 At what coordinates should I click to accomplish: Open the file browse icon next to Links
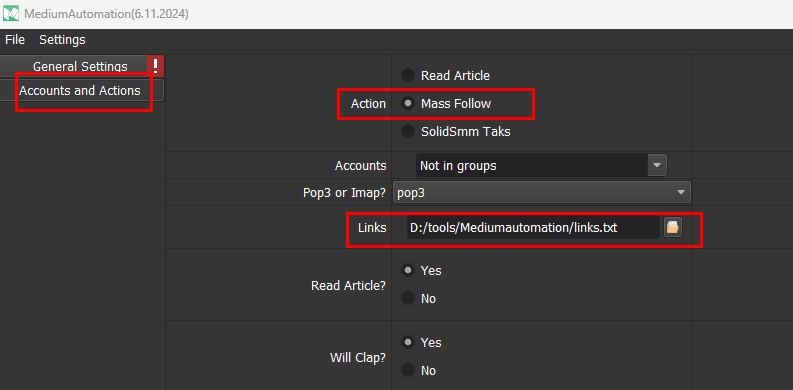coord(672,228)
